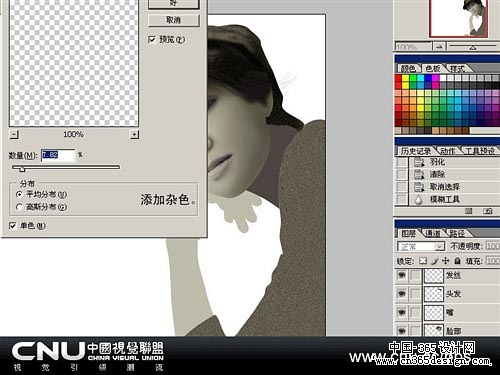Toggle lock transparent pixels icon
This screenshot has height=375, width=500.
pos(423,261)
